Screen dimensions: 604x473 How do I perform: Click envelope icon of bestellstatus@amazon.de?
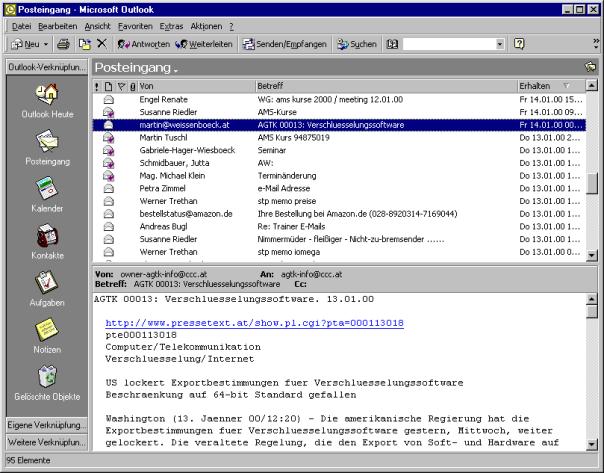[109, 214]
